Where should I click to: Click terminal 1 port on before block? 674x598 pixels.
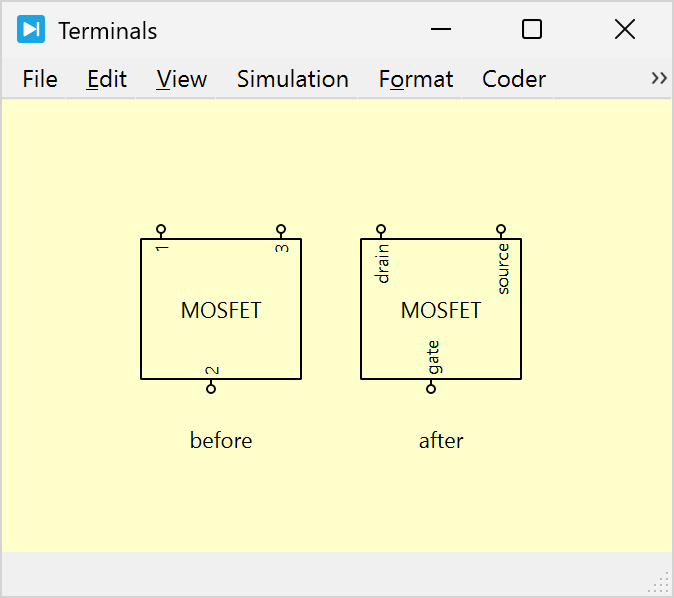coord(161,229)
